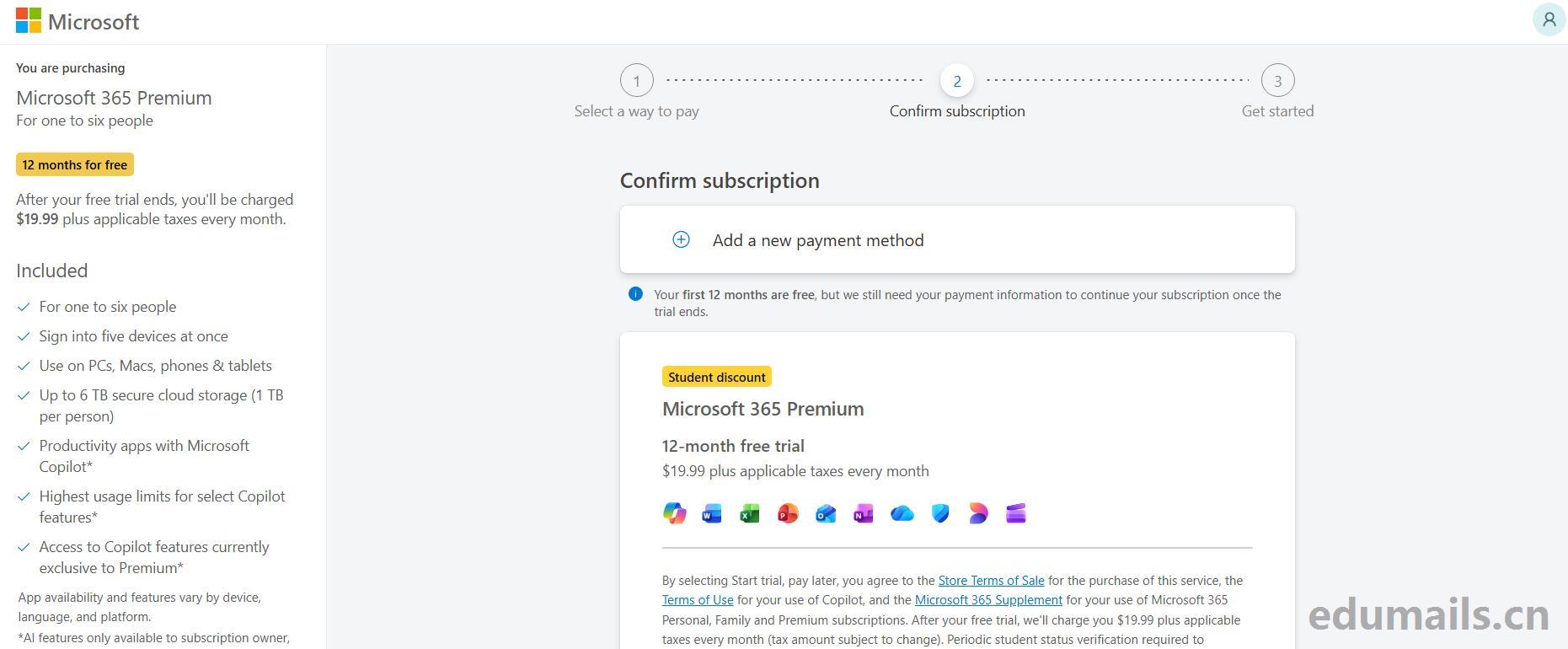Click the plus icon to add payment
Screen dimensions: 1568x649
pos(681,240)
